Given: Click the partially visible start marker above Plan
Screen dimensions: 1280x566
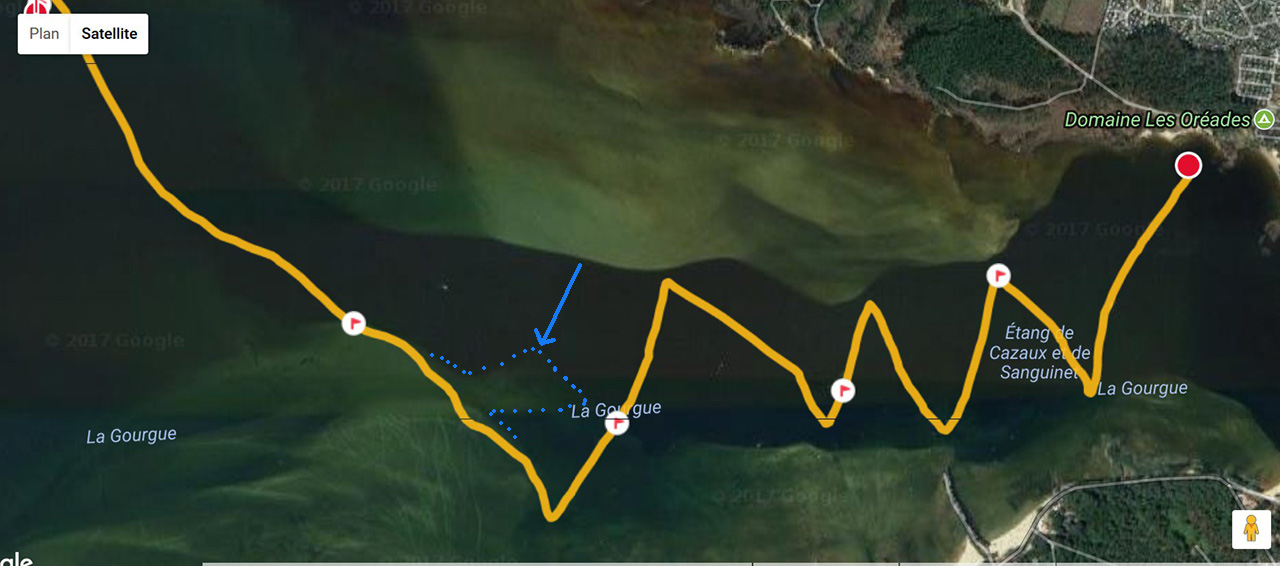Looking at the screenshot, I should pyautogui.click(x=38, y=8).
